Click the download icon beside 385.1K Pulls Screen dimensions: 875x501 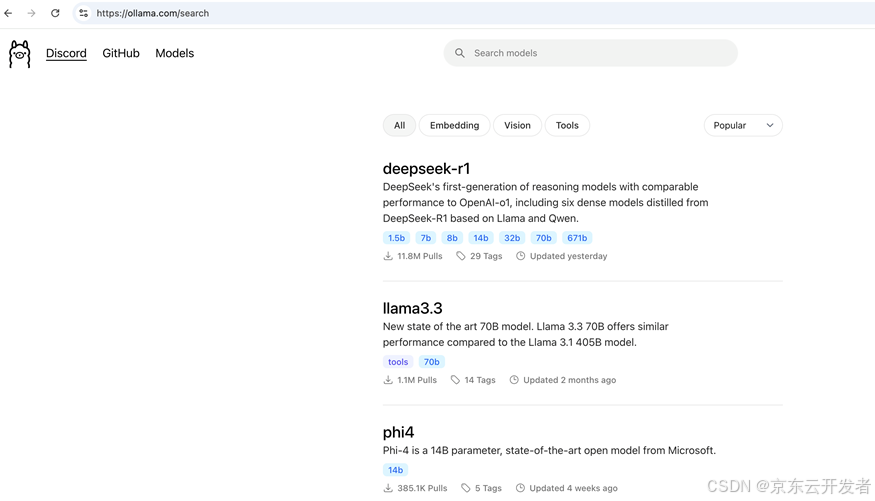click(388, 488)
